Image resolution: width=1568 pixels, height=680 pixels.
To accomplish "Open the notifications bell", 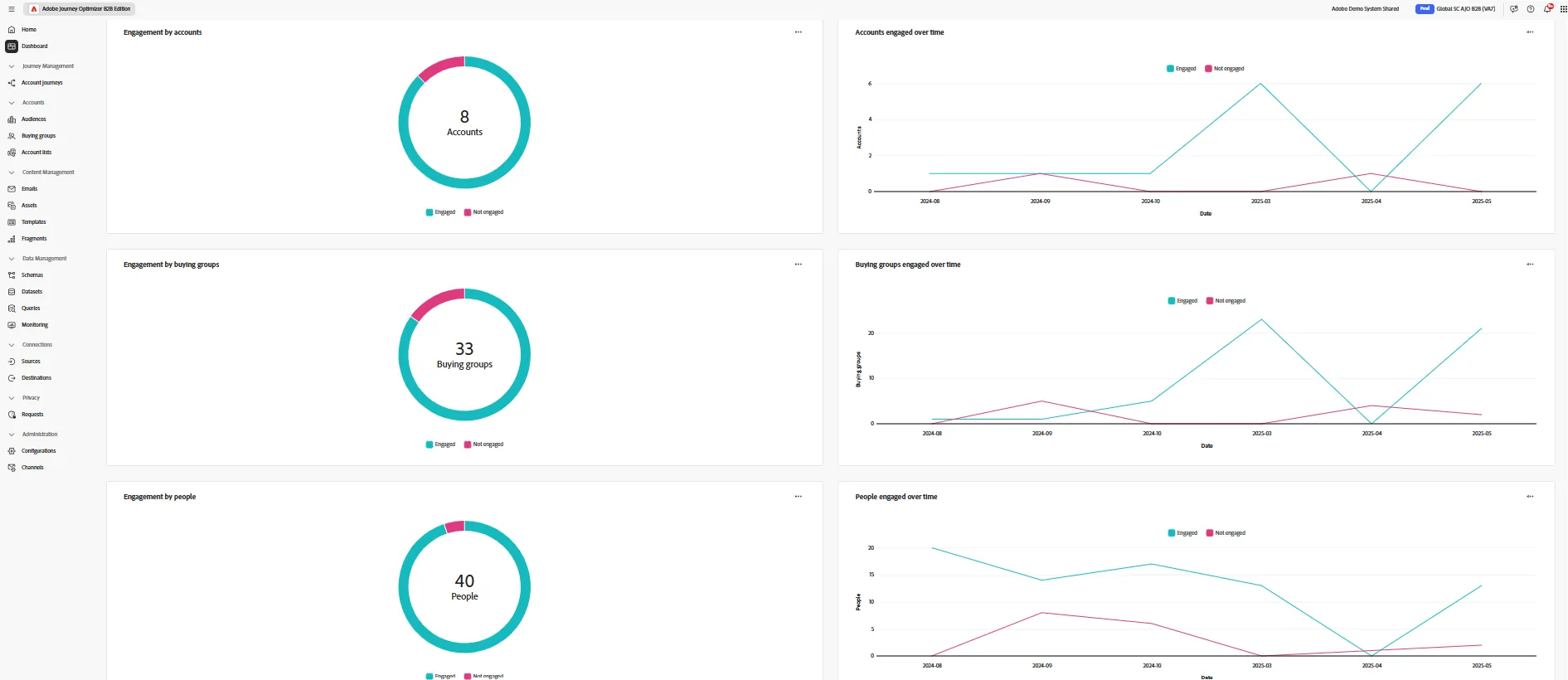I will pos(1547,9).
